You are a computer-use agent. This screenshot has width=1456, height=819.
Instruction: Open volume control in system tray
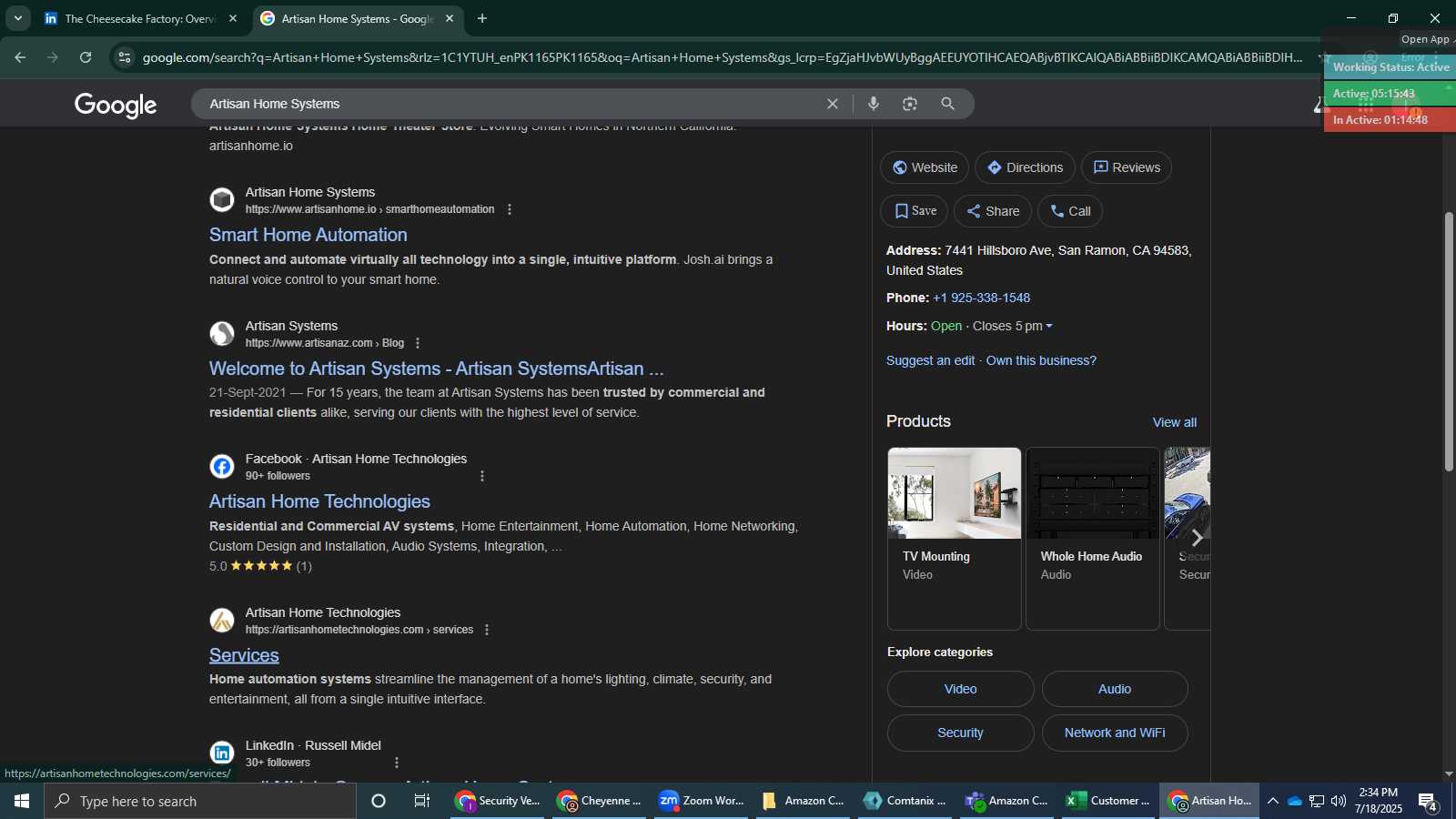coord(1339,801)
